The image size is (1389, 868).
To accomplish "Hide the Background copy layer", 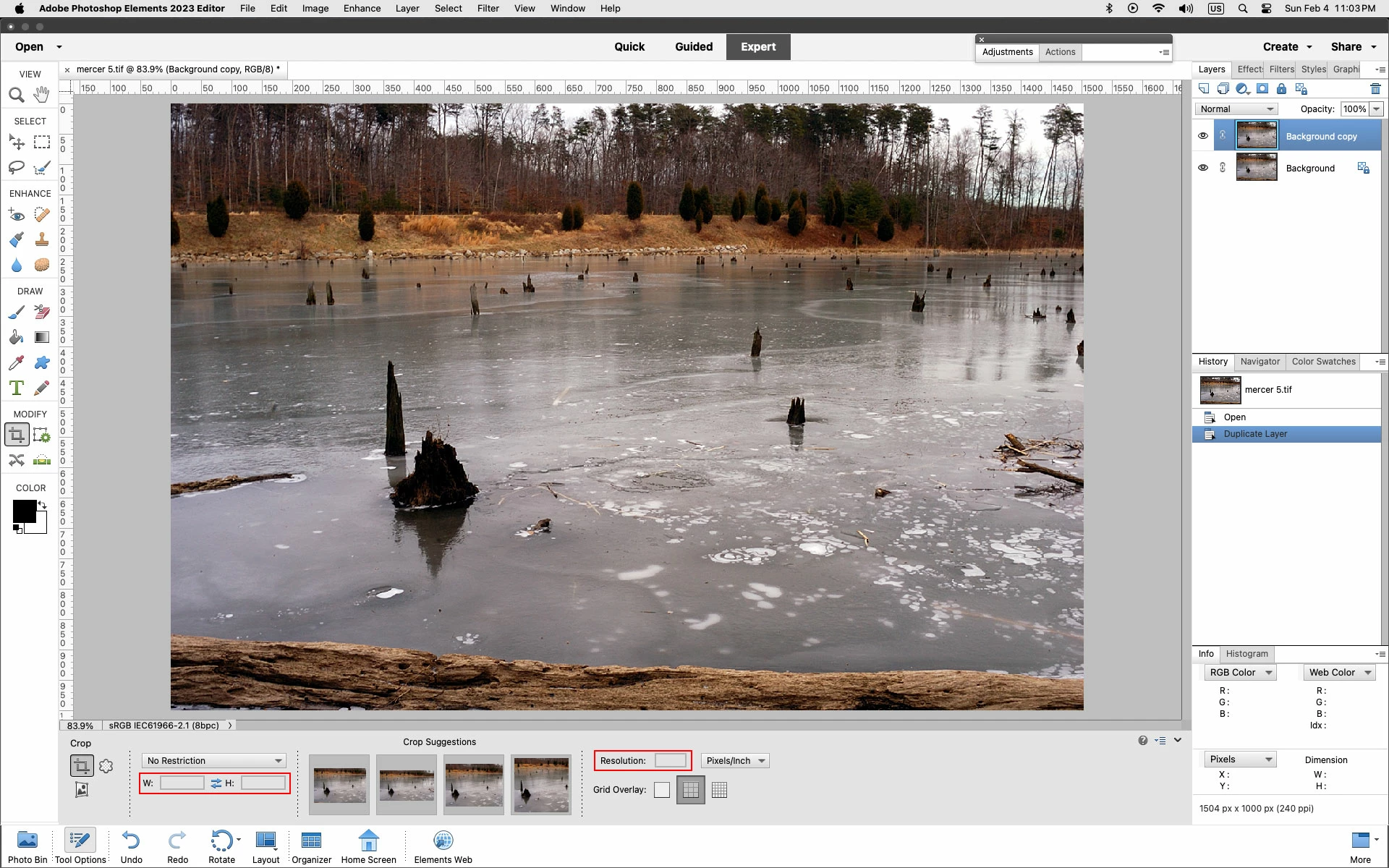I will tap(1202, 136).
